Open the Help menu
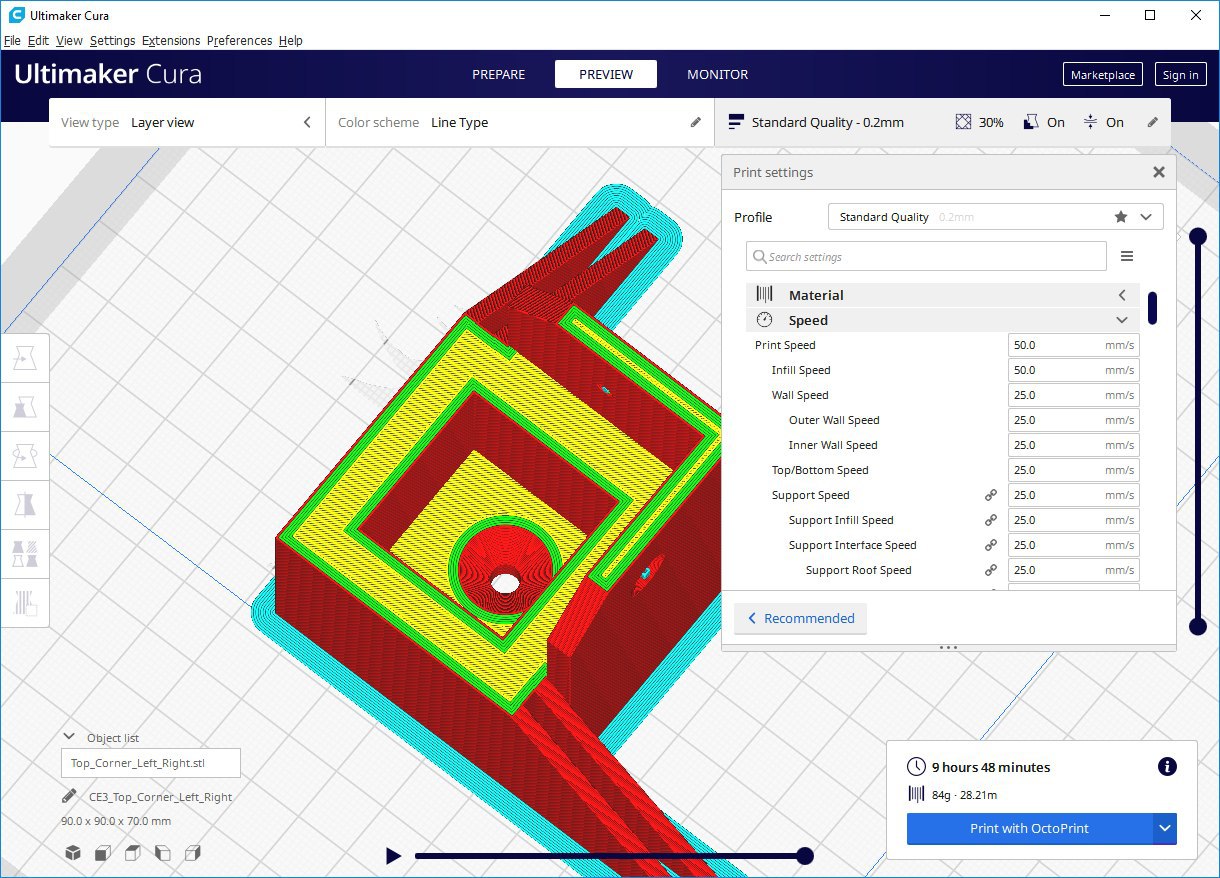 coord(290,41)
